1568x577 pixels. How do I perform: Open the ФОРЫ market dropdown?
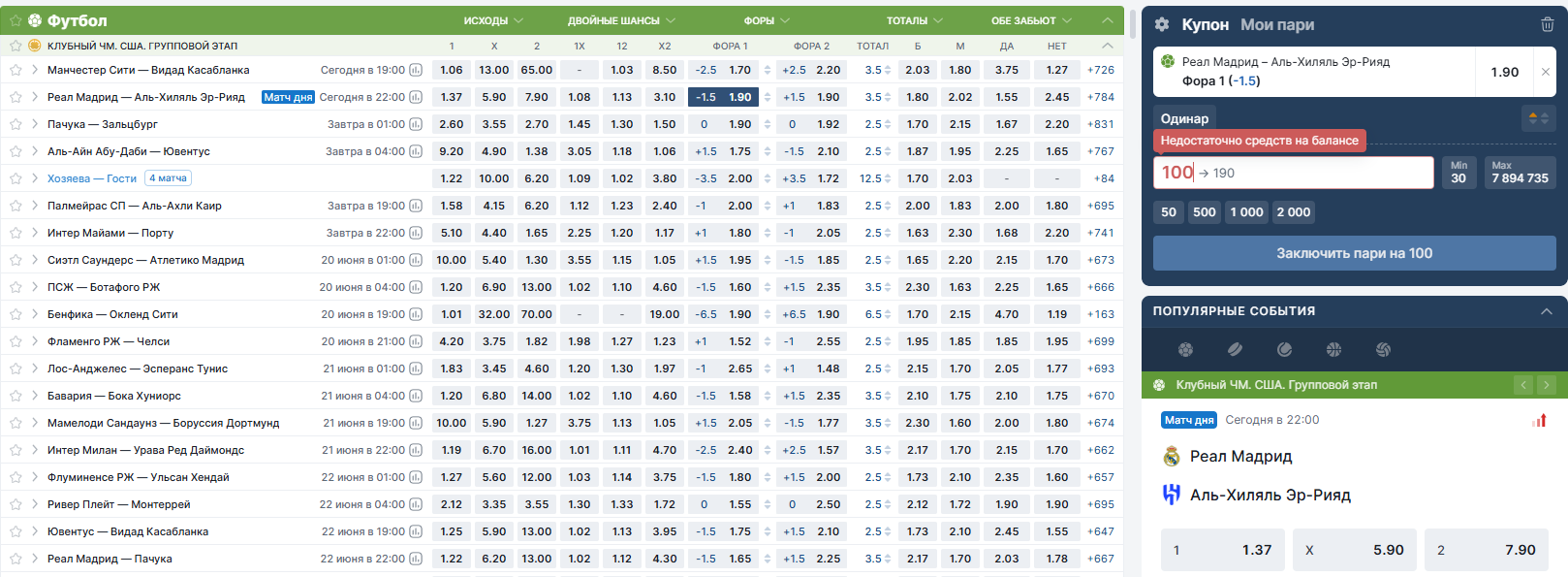[x=767, y=20]
